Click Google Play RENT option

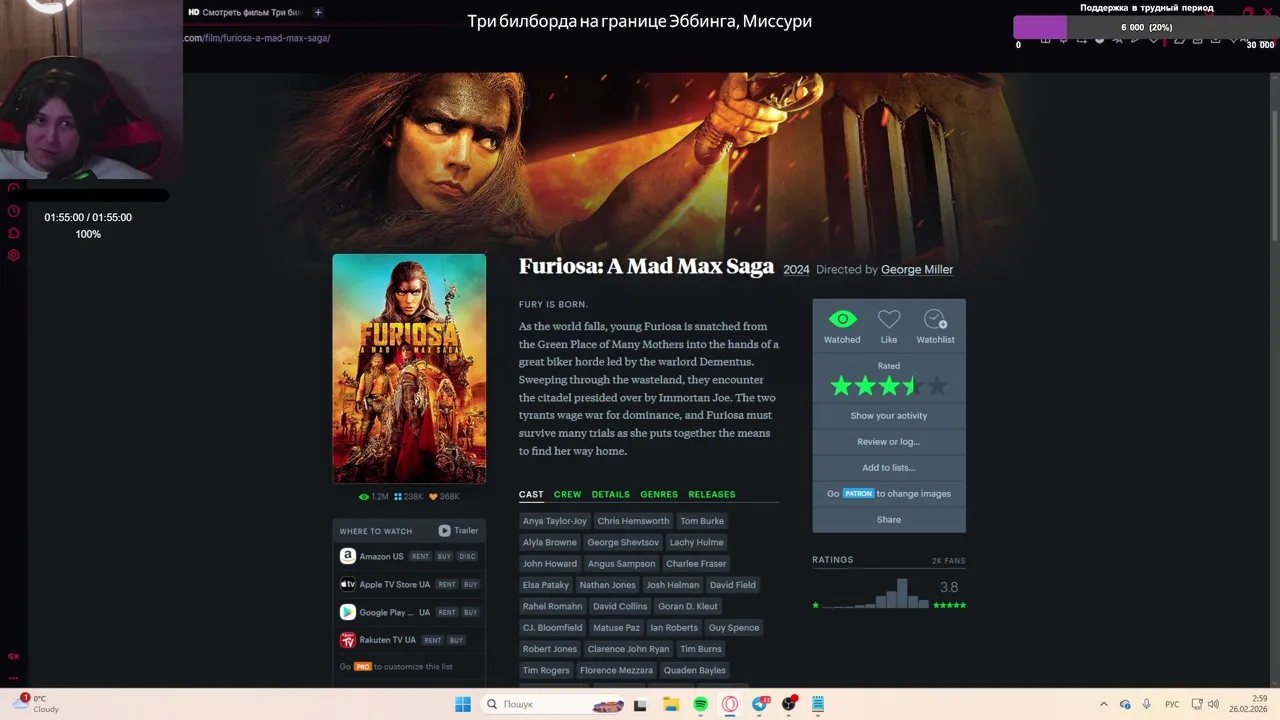446,613
